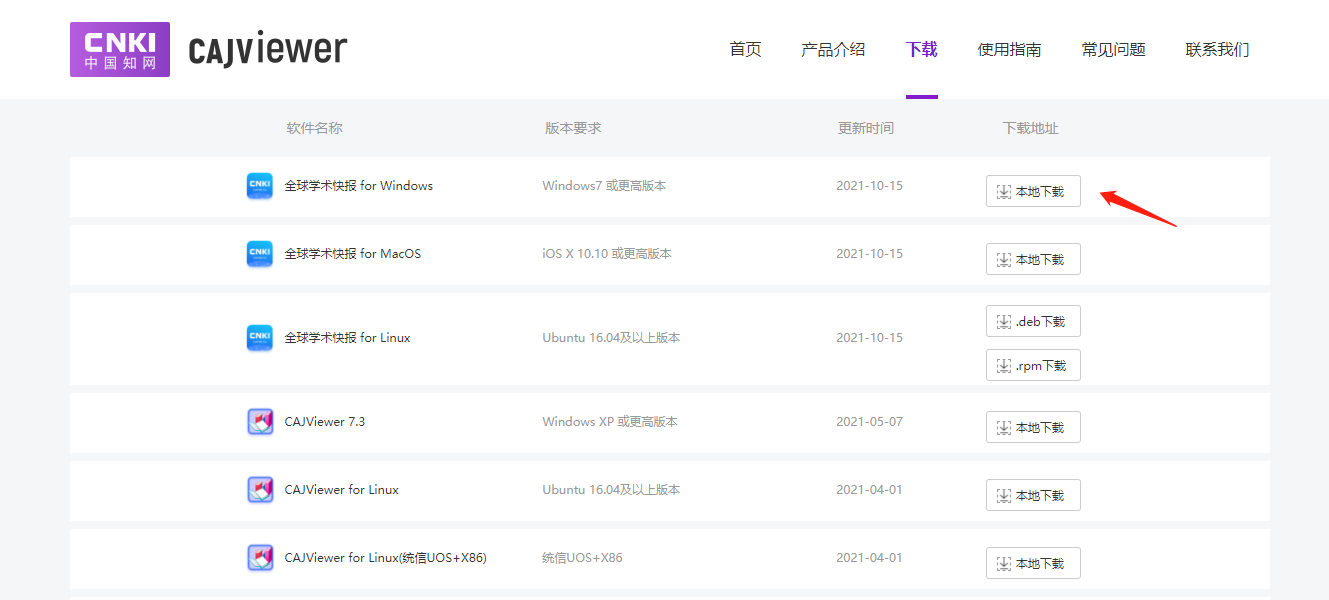The height and width of the screenshot is (600, 1329).
Task: Click the CAJViewer text logo in header
Action: point(268,50)
